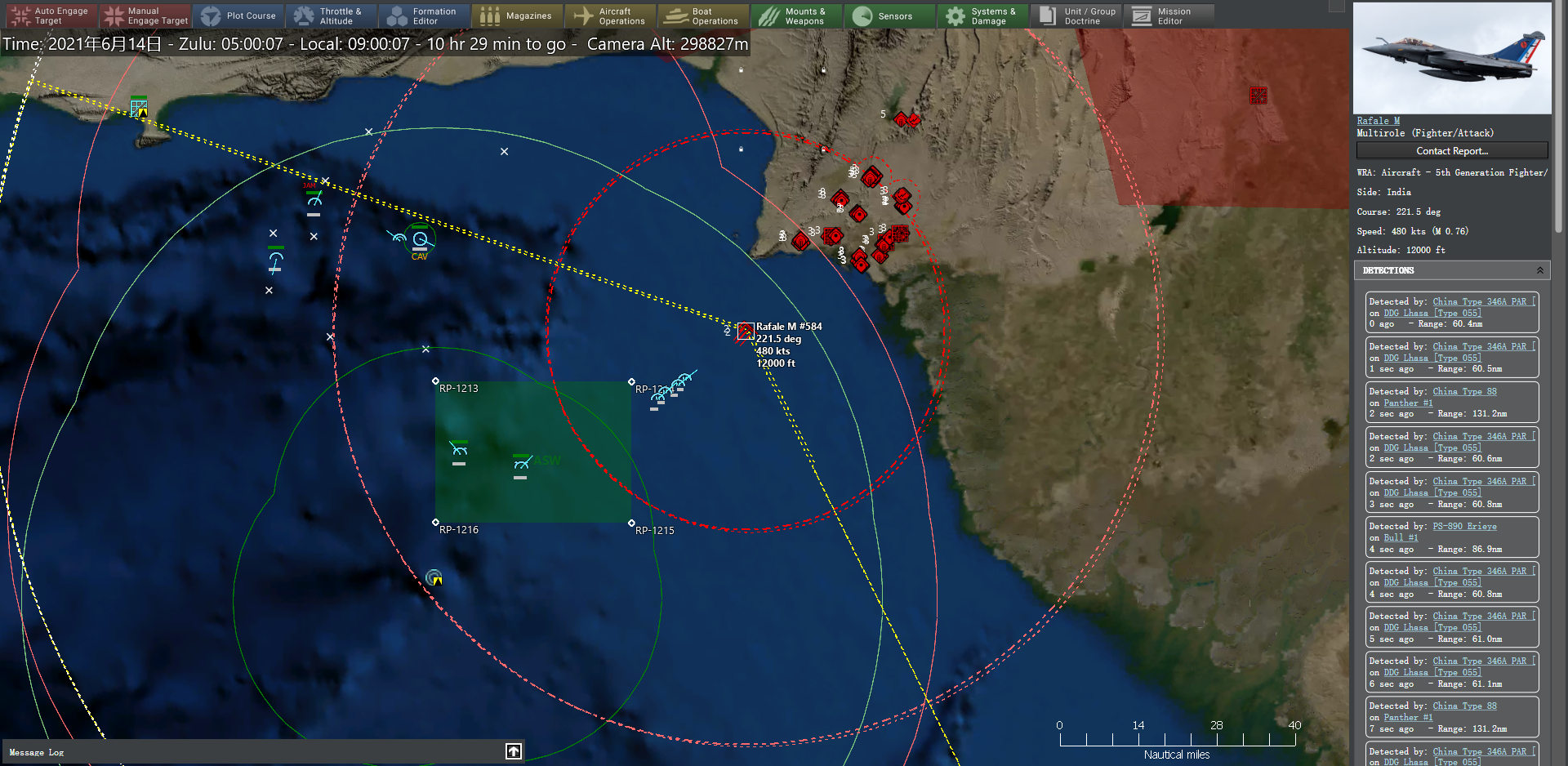
Task: Open DDG Lhasa link in the 60.6nm detection
Action: pyautogui.click(x=1432, y=448)
